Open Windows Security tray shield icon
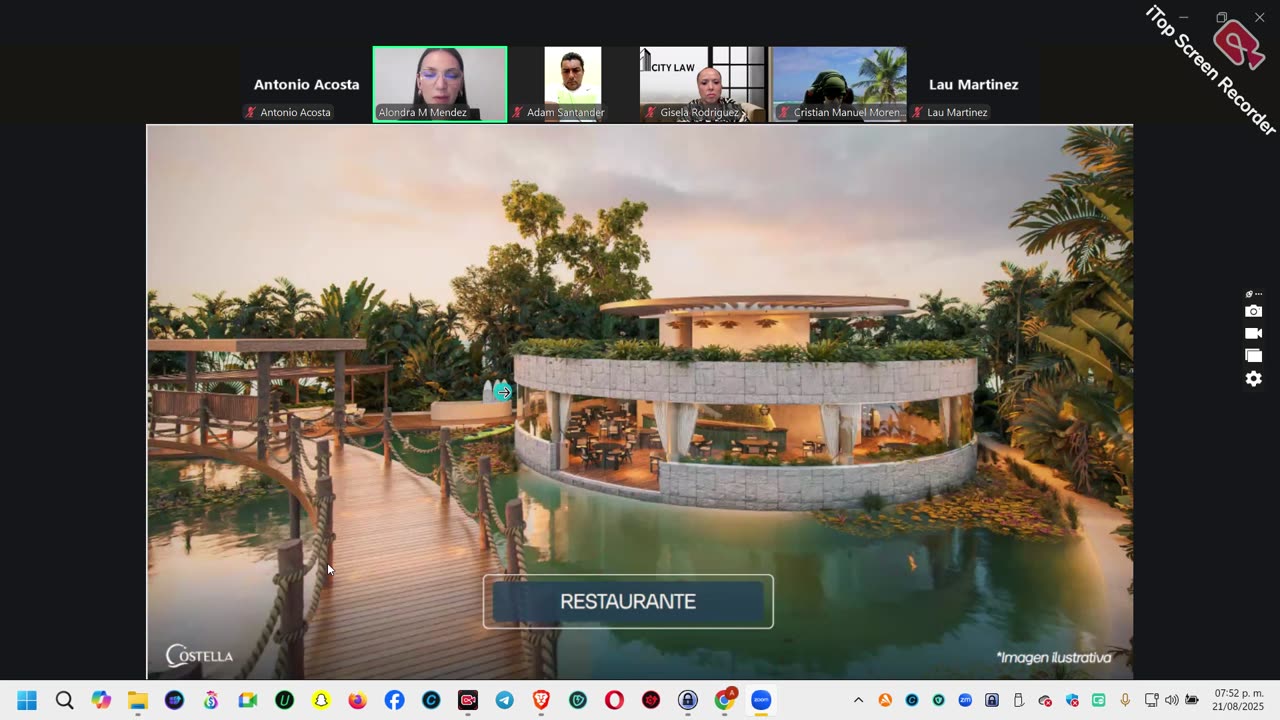The width and height of the screenshot is (1280, 720). [x=1072, y=700]
